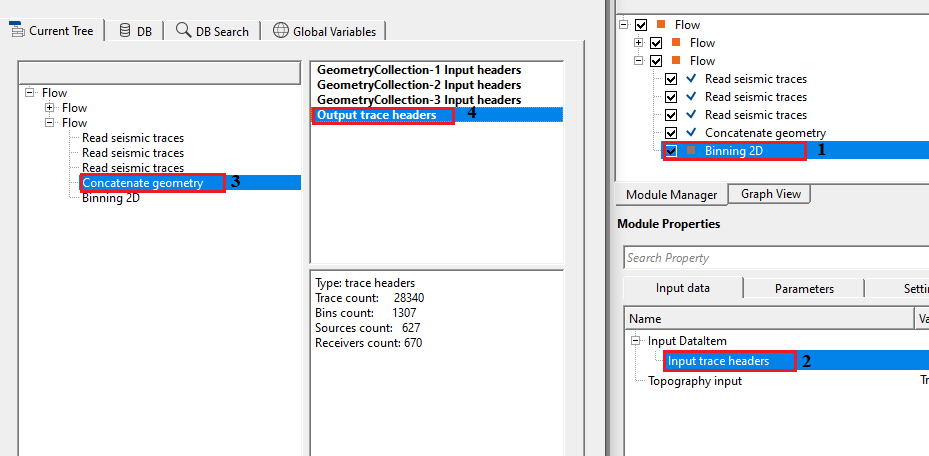Screen dimensions: 929x456
Task: Click the Module Properties heading
Action: pos(668,224)
